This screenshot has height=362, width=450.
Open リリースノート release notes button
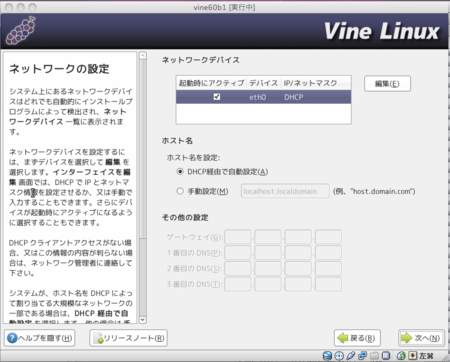[x=128, y=338]
